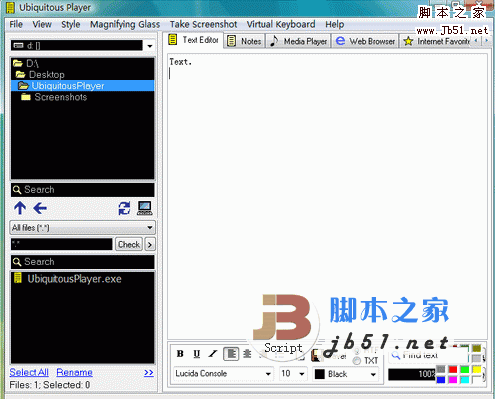
Task: Pick the green color swatch
Action: point(465,369)
